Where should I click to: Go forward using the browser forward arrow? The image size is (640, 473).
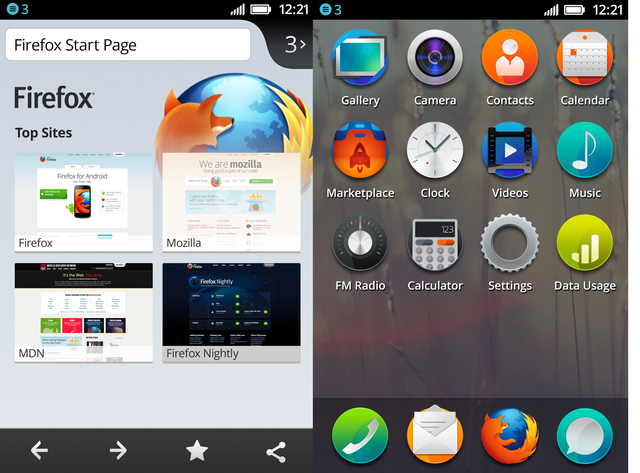click(x=118, y=451)
